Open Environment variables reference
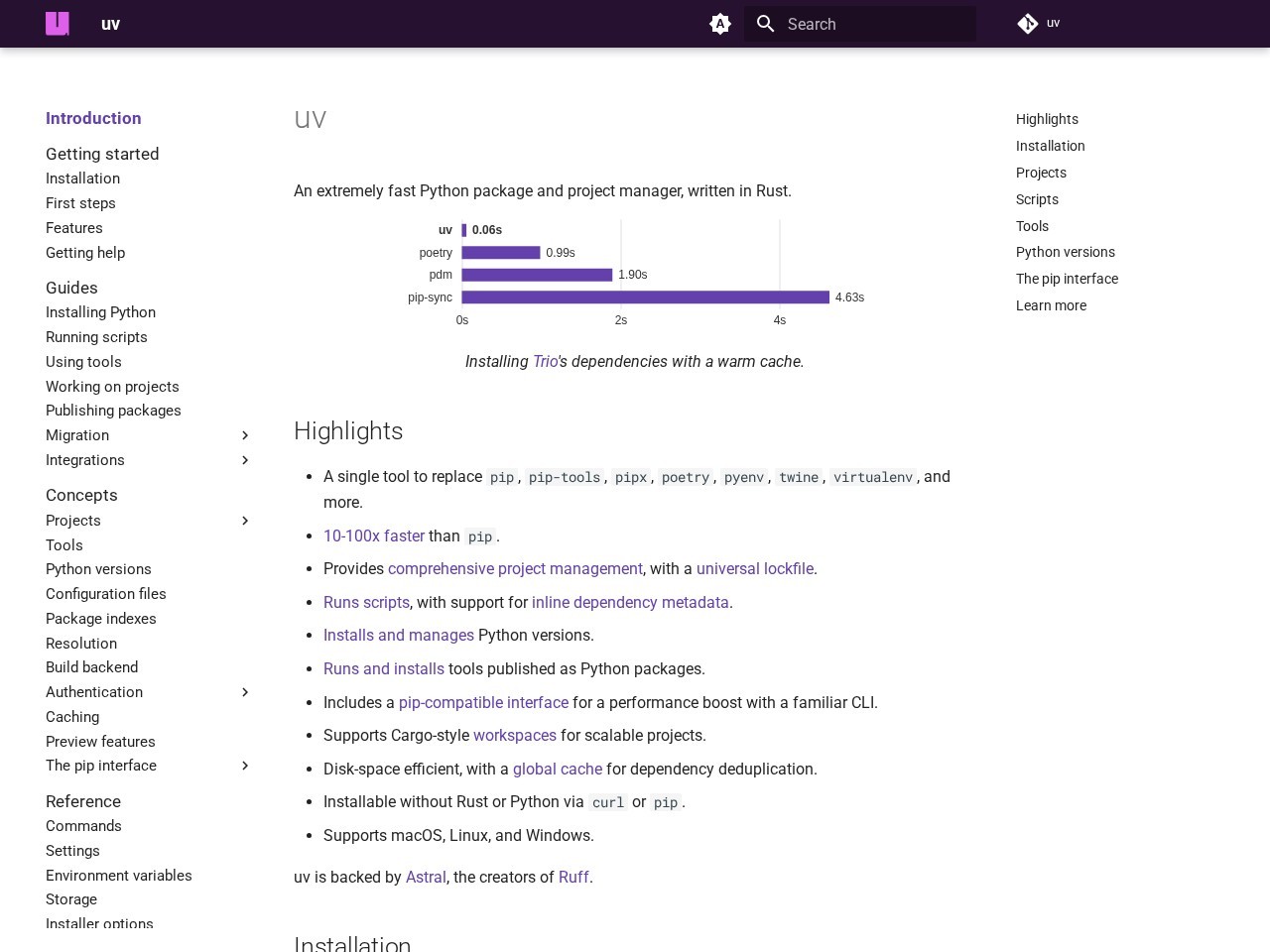Image resolution: width=1270 pixels, height=952 pixels. pyautogui.click(x=119, y=876)
